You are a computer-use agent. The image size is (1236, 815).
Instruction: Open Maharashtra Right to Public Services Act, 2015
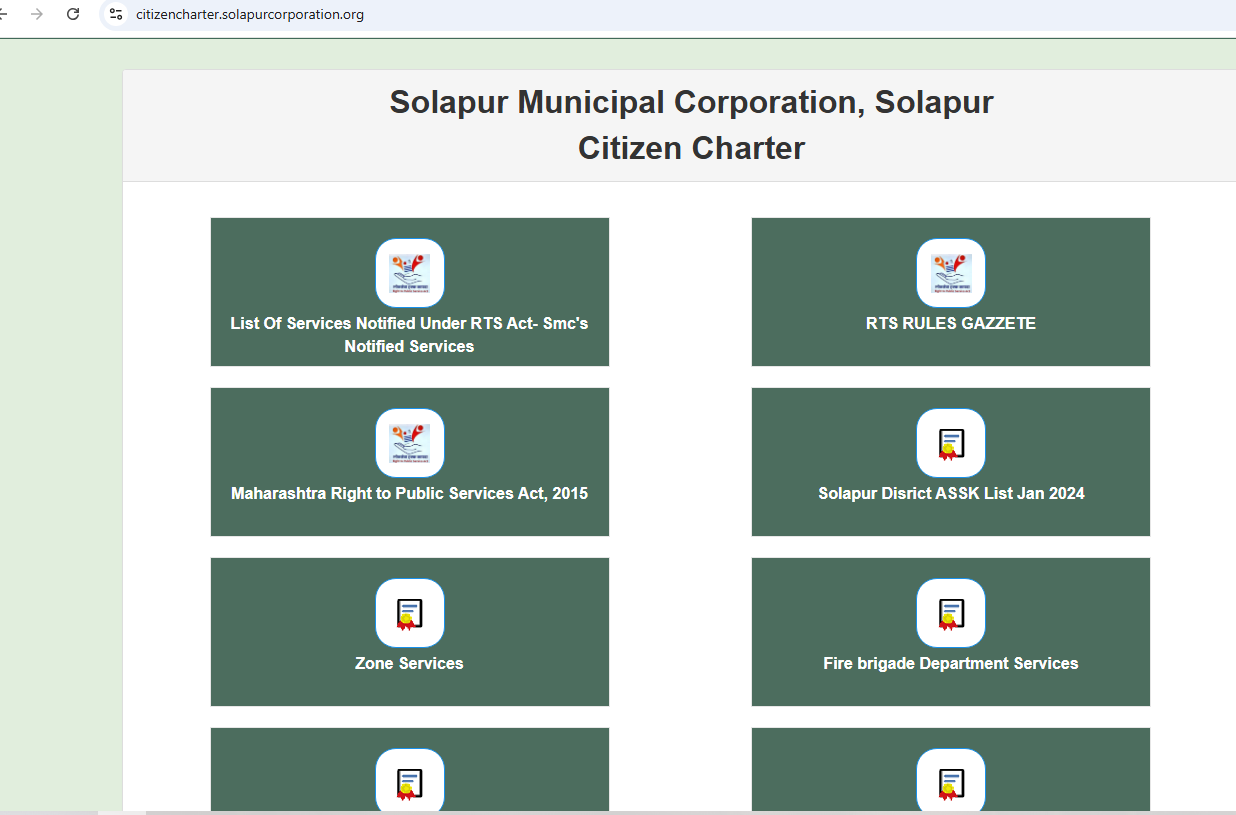point(409,494)
